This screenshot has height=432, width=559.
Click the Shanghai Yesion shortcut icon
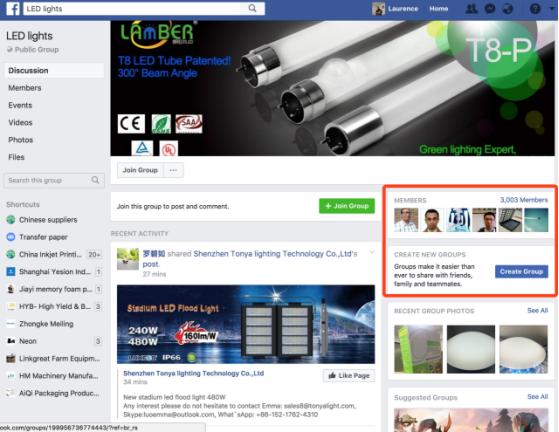pyautogui.click(x=11, y=272)
